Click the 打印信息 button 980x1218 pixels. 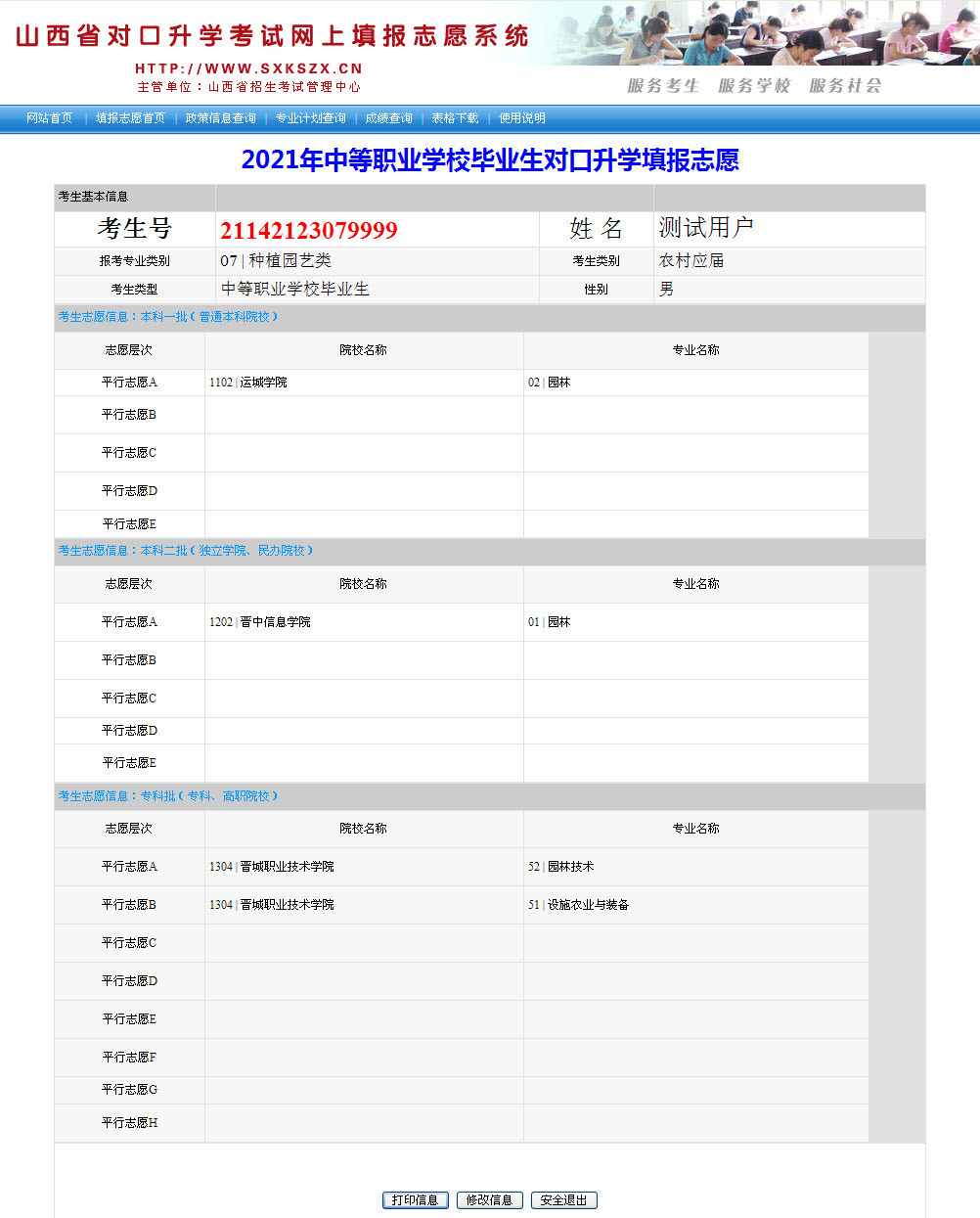(x=416, y=1200)
